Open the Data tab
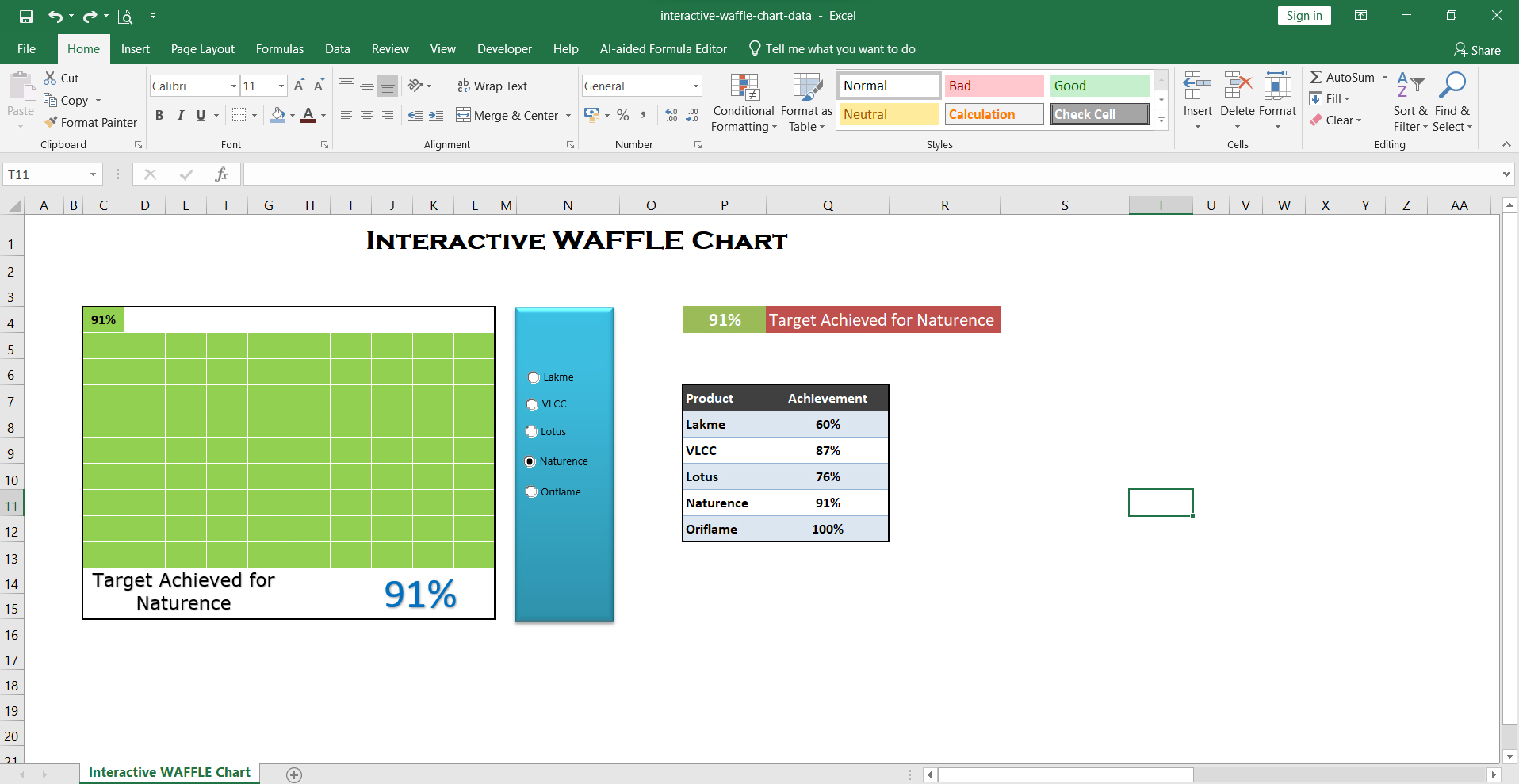1519x784 pixels. (x=338, y=49)
